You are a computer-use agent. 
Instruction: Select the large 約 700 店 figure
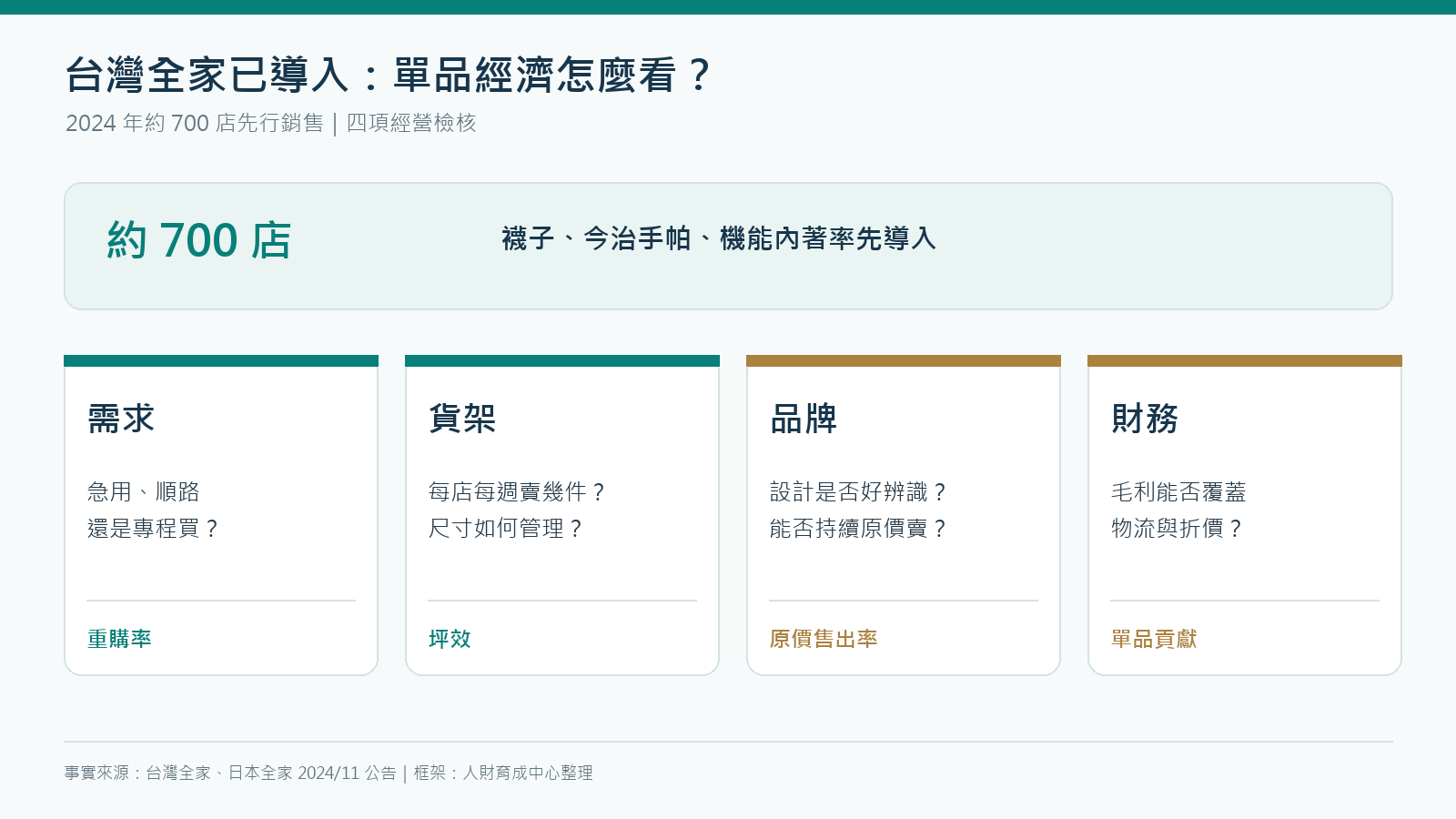[x=199, y=241]
